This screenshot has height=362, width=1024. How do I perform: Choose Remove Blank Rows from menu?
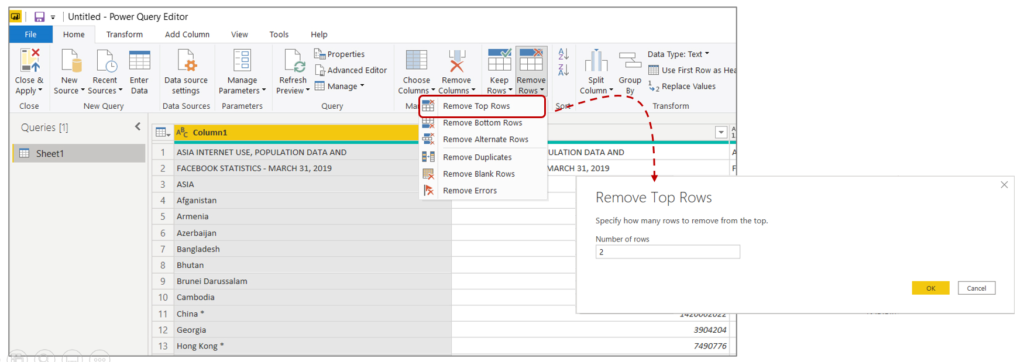[x=479, y=174]
